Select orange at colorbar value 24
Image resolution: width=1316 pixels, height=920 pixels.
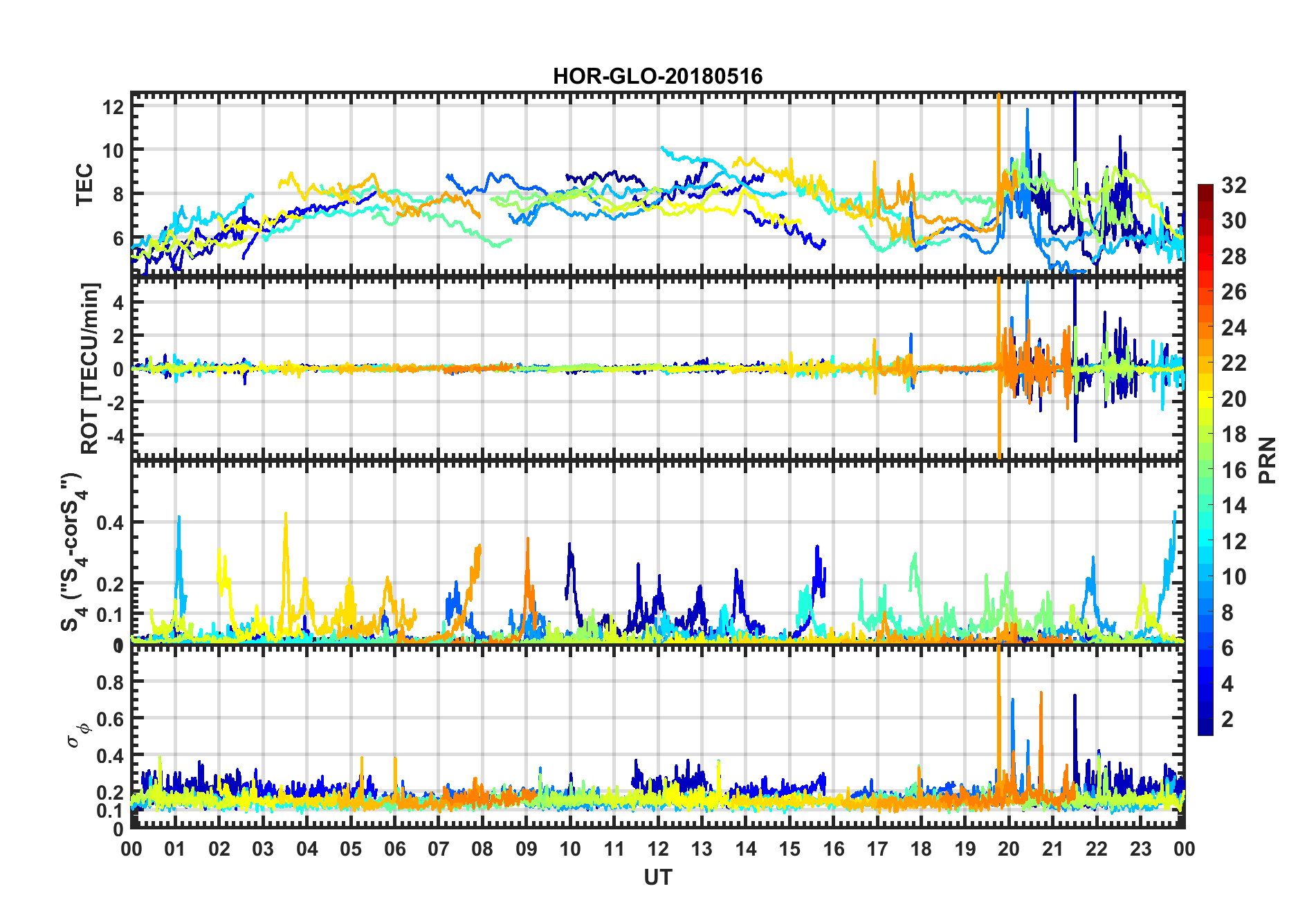[x=1205, y=327]
